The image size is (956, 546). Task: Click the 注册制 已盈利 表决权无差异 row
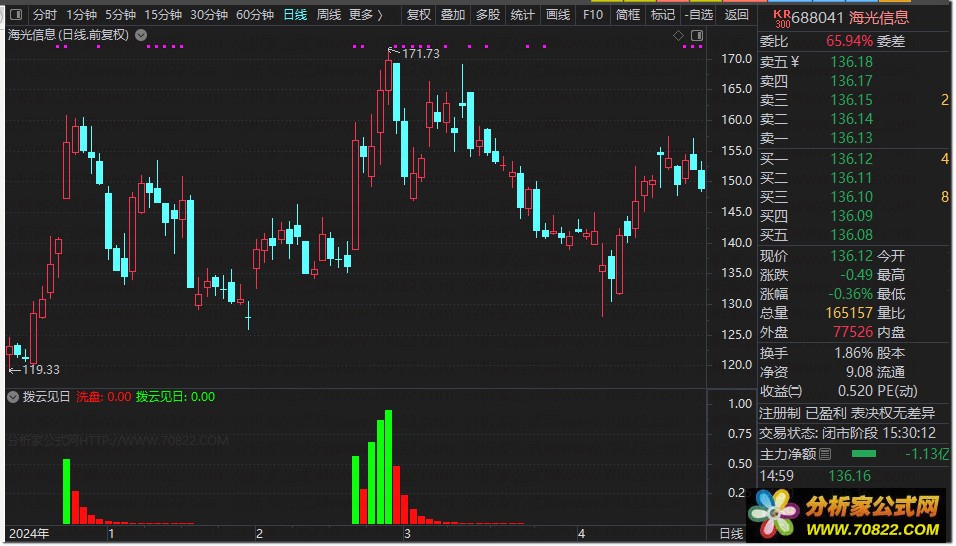pos(847,413)
